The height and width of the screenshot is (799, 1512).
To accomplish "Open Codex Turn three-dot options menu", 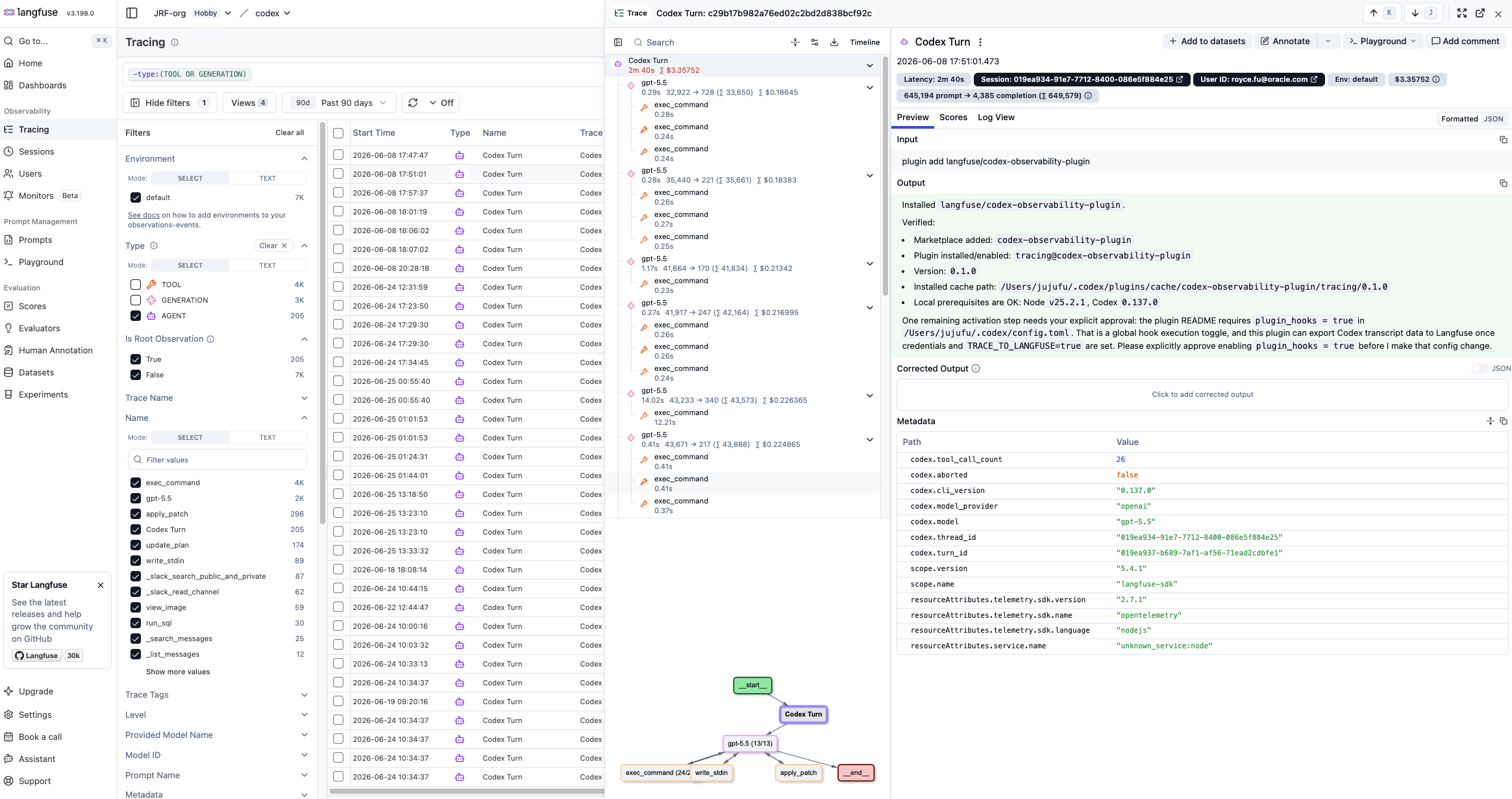I will point(980,42).
